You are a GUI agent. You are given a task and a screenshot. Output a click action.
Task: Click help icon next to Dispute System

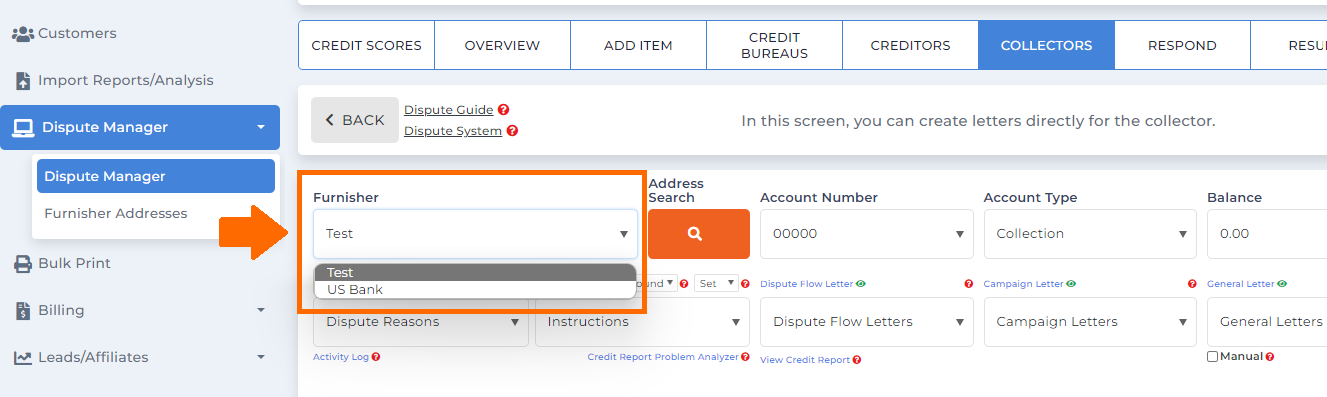point(512,131)
